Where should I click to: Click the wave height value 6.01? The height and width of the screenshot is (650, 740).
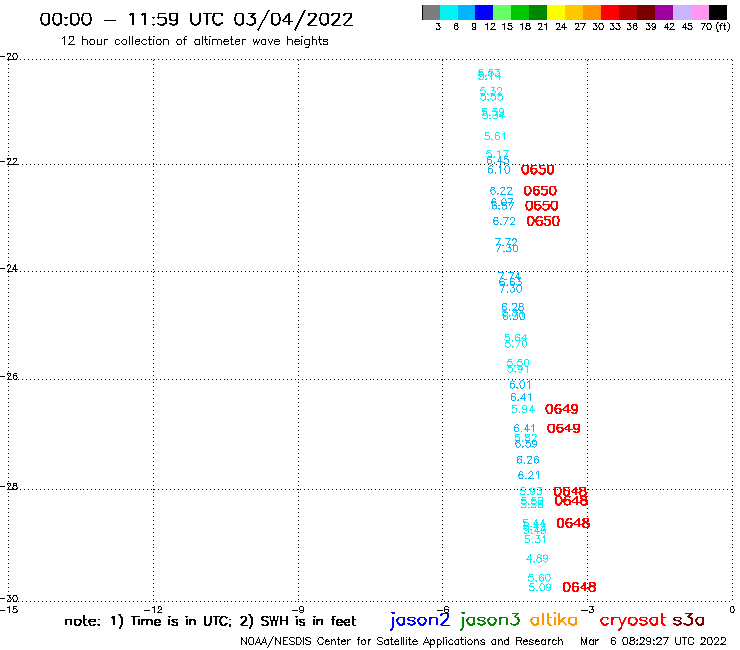520,385
